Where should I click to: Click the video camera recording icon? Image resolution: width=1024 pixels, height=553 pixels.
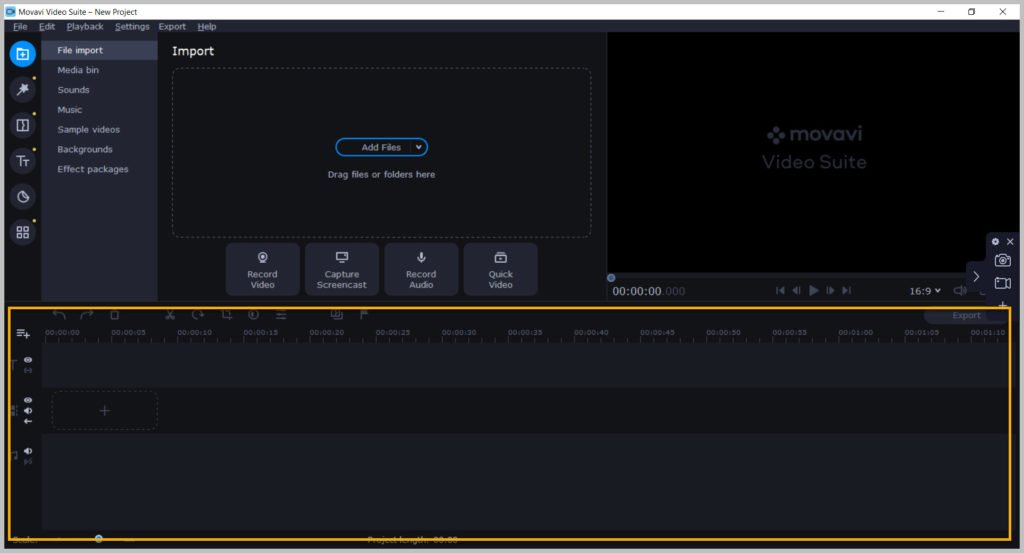1002,283
